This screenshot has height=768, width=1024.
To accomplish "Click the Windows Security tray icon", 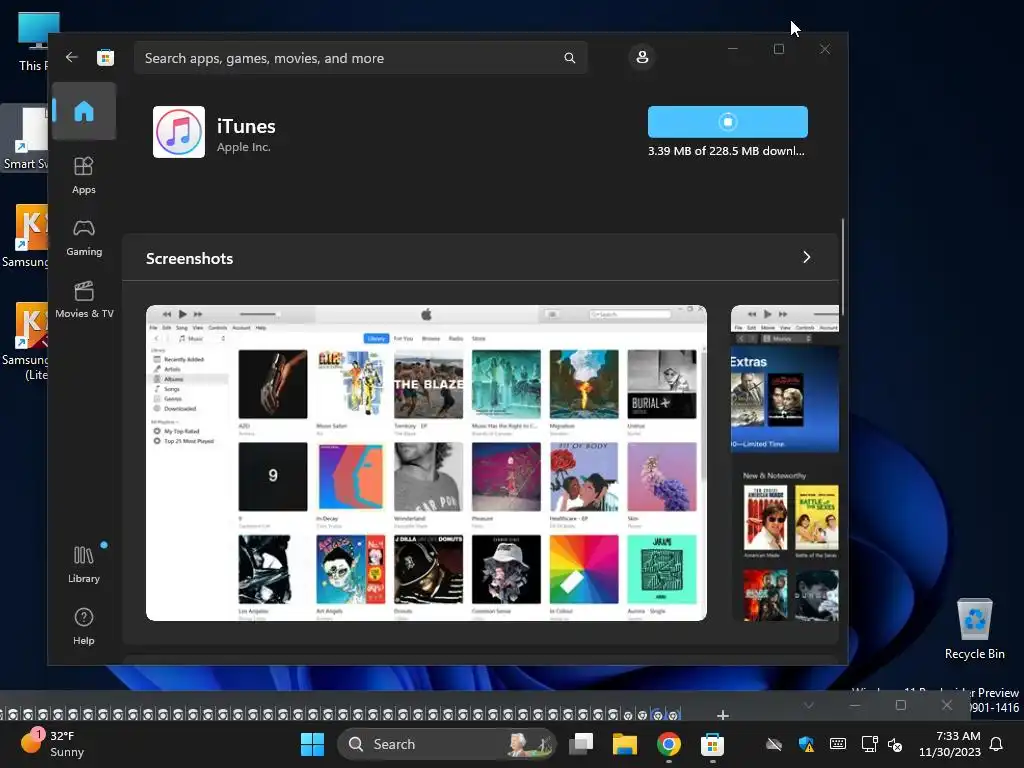I will point(806,744).
